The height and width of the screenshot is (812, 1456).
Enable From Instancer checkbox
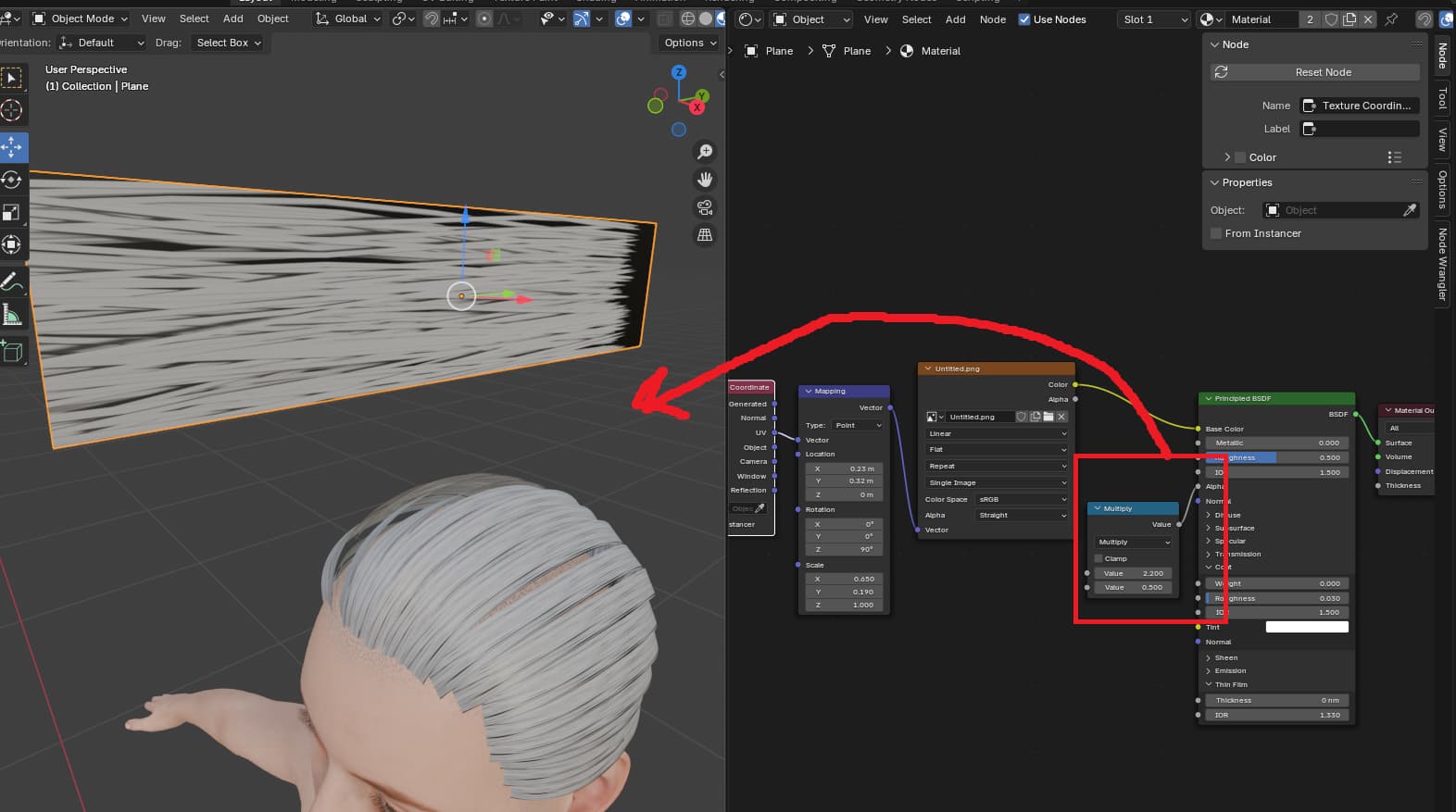click(x=1216, y=233)
